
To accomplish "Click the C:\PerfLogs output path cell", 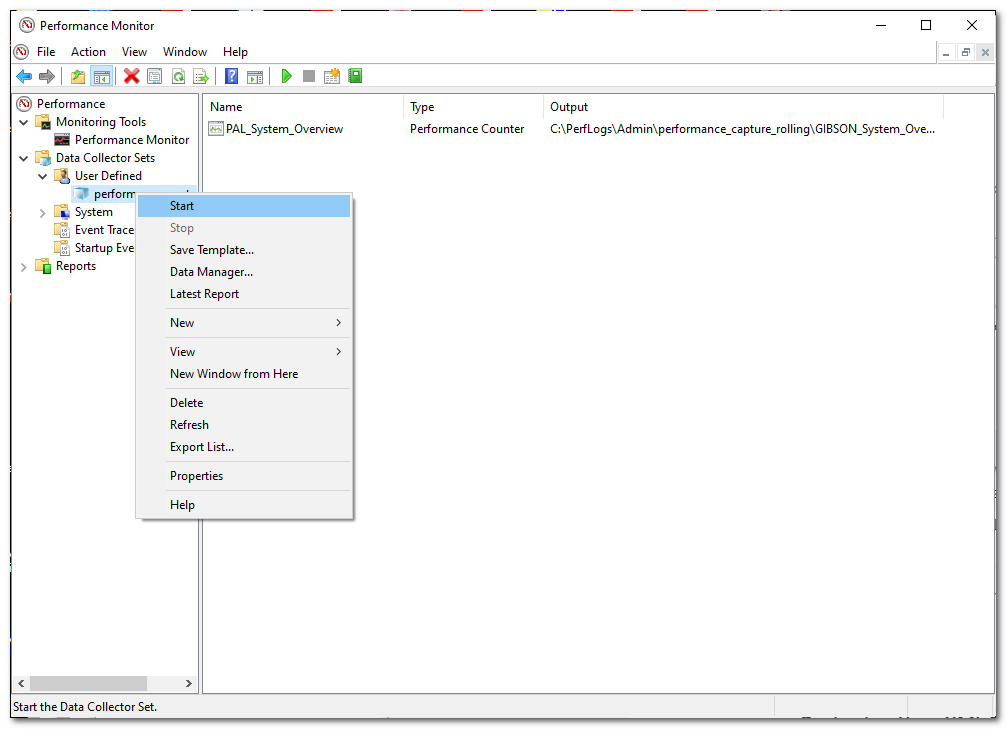I will pos(742,128).
